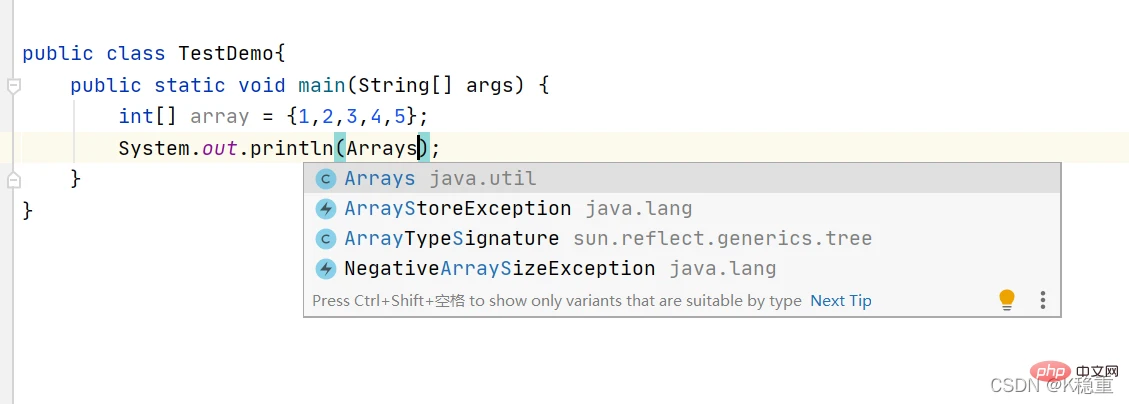Click the array variable name in the declaration
The width and height of the screenshot is (1129, 404).
(x=220, y=117)
